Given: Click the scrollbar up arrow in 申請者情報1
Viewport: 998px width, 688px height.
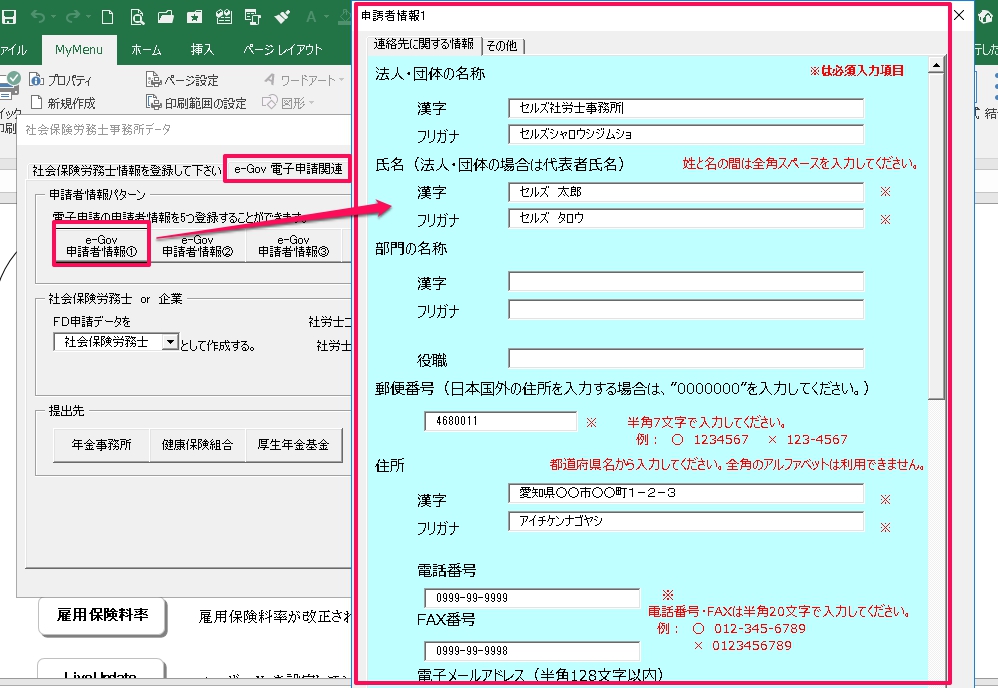Looking at the screenshot, I should [936, 65].
